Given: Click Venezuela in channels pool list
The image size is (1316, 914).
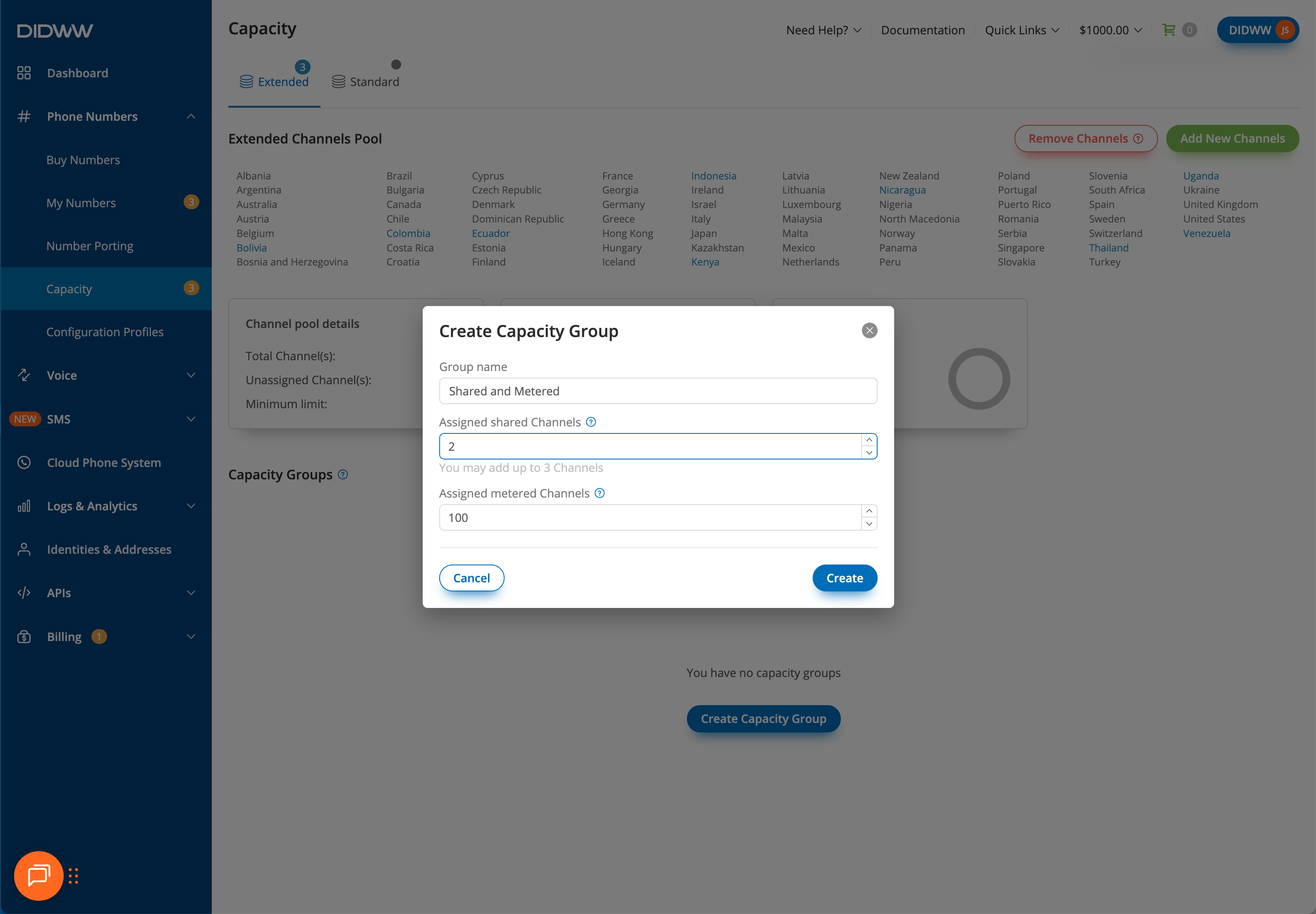Looking at the screenshot, I should pos(1207,233).
